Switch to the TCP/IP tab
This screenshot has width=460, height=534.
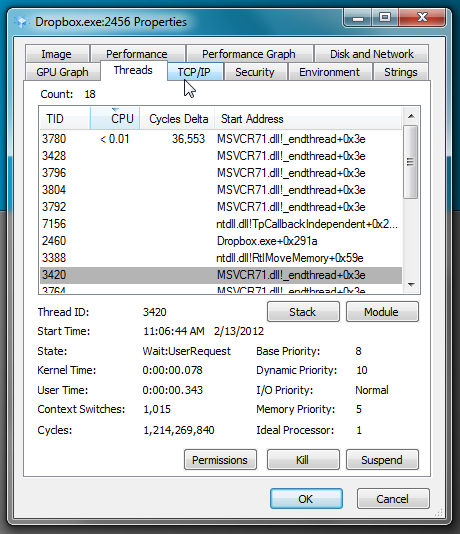pos(194,72)
